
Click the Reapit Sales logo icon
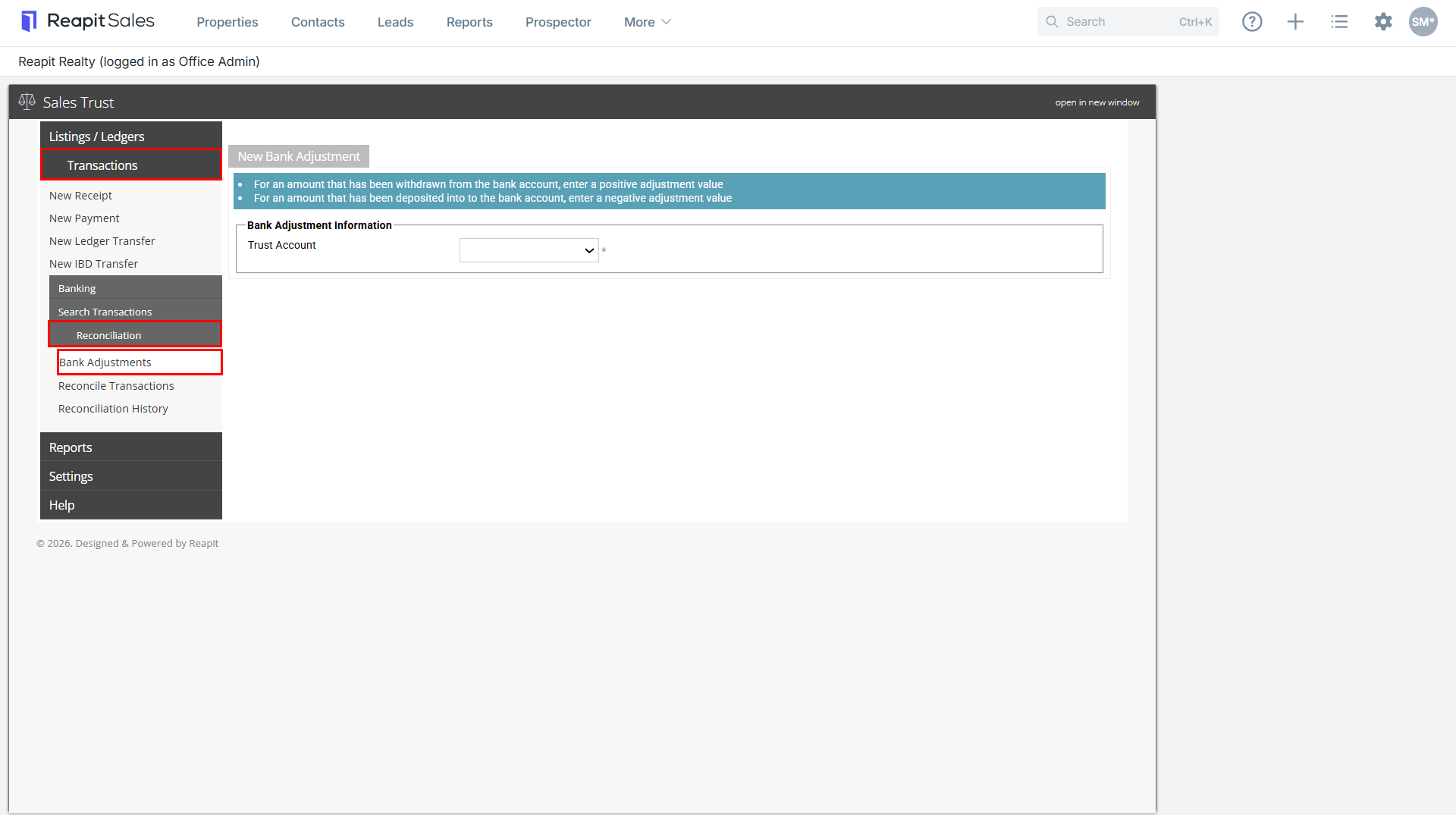click(29, 21)
